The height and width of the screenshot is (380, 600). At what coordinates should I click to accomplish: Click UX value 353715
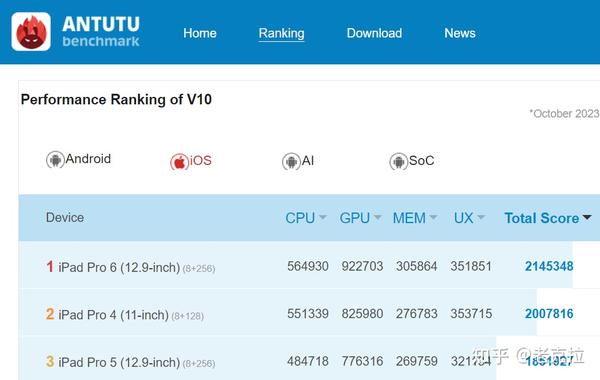(x=471, y=313)
